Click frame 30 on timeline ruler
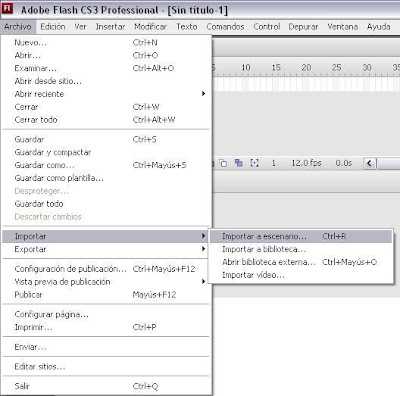The image size is (400, 396). [x=367, y=67]
